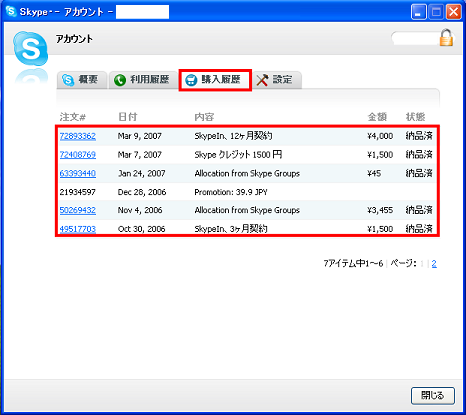This screenshot has height=415, width=466.
Task: Open order number 72408769
Action: (x=78, y=155)
